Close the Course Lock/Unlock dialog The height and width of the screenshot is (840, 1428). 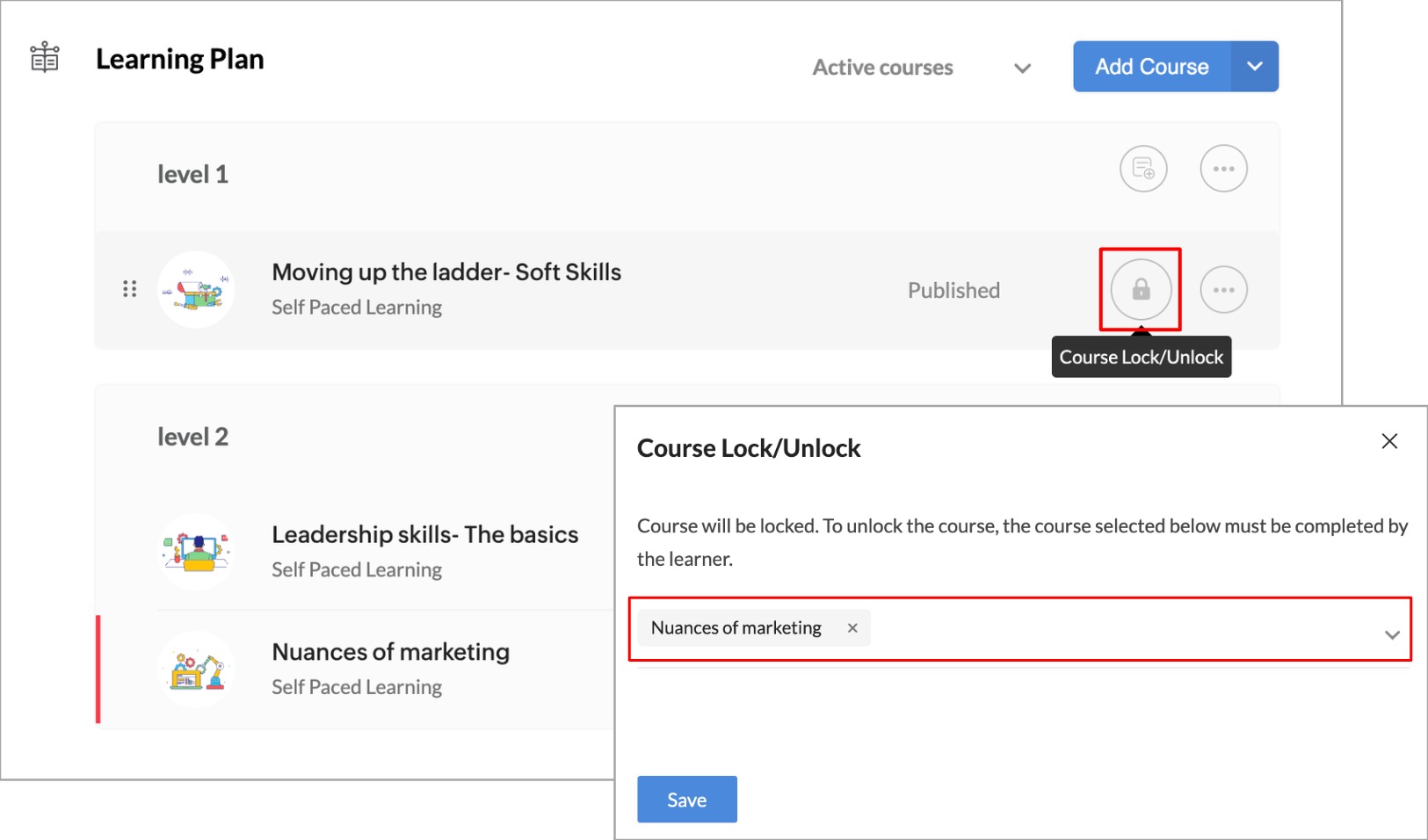click(1388, 441)
